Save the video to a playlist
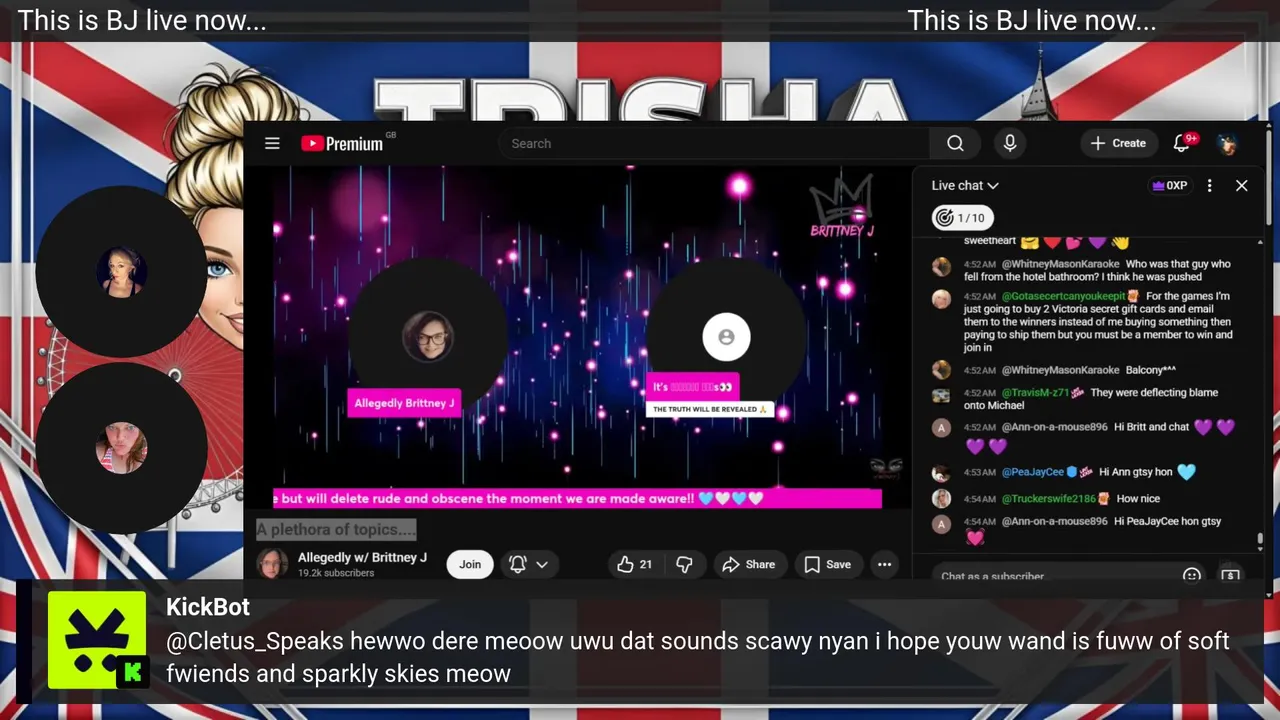 coord(828,564)
